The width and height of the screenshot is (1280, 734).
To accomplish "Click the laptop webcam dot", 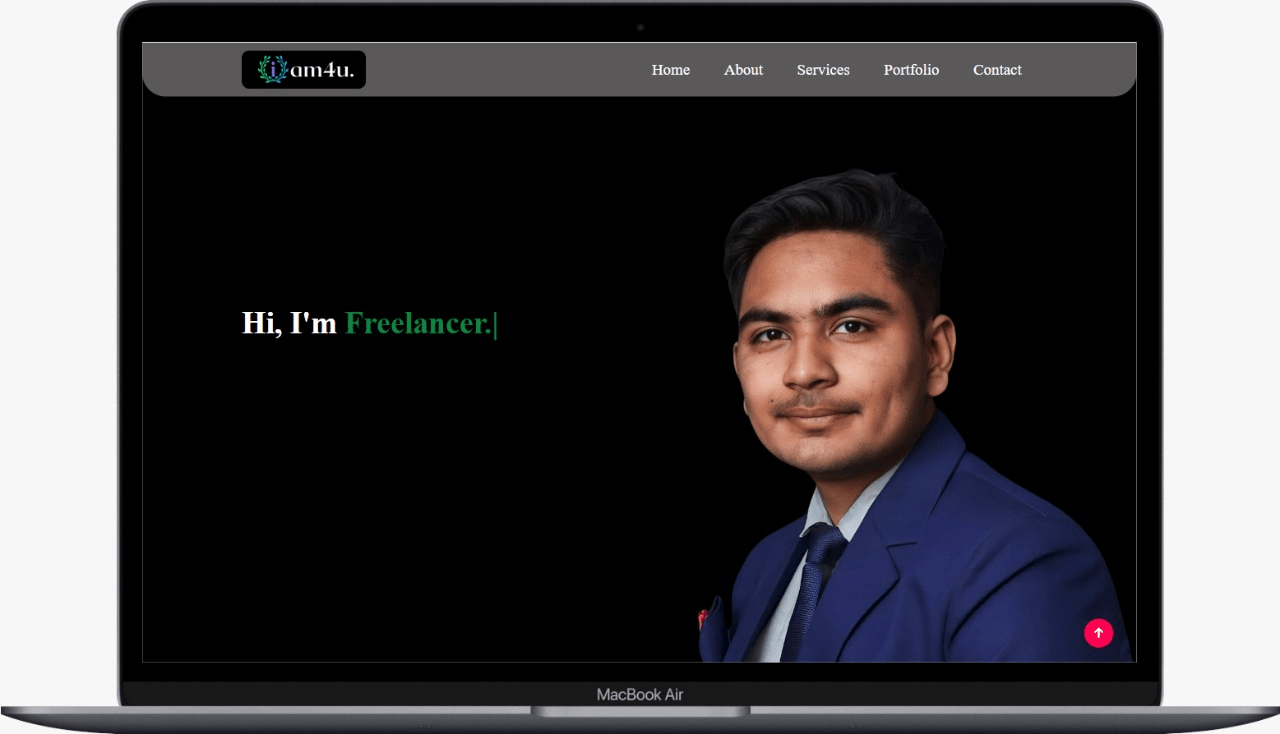I will click(640, 27).
